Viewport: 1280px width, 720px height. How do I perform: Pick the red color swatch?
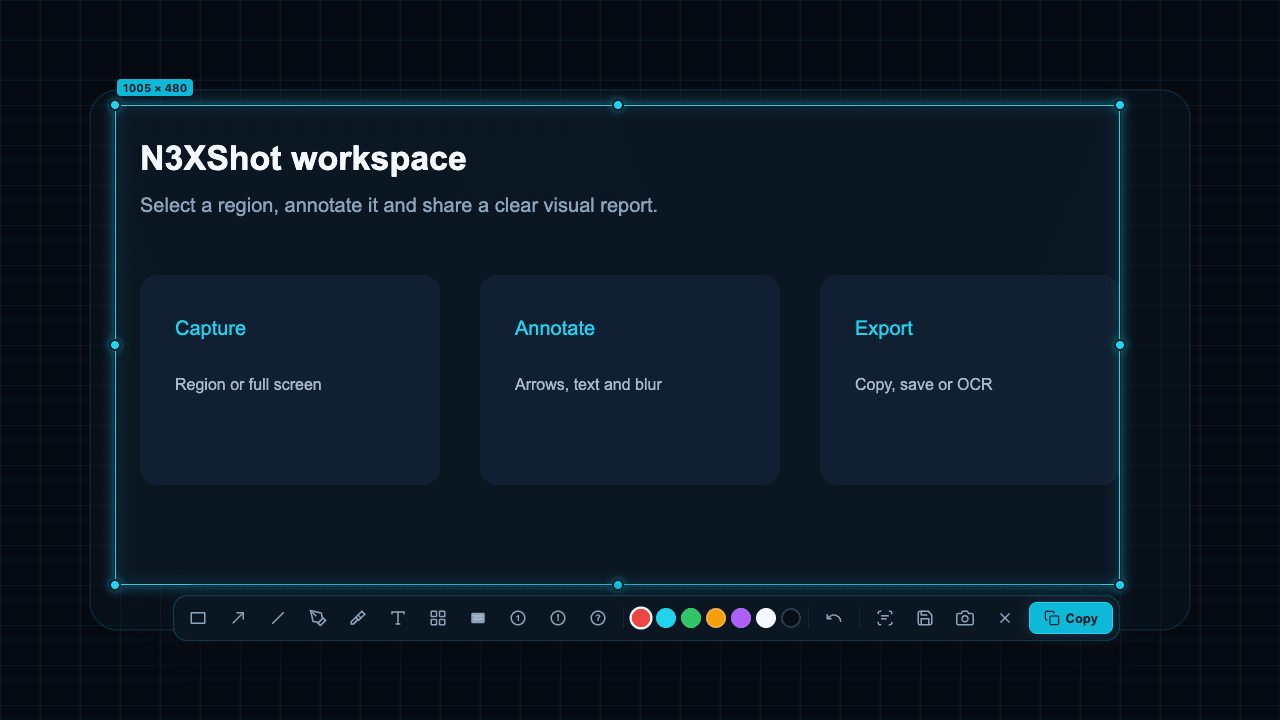click(x=641, y=618)
